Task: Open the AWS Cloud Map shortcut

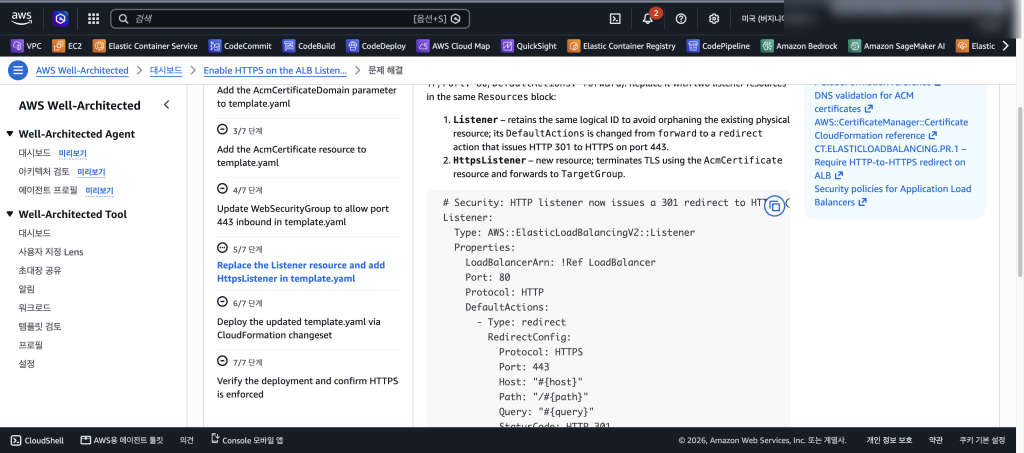Action: coord(453,46)
